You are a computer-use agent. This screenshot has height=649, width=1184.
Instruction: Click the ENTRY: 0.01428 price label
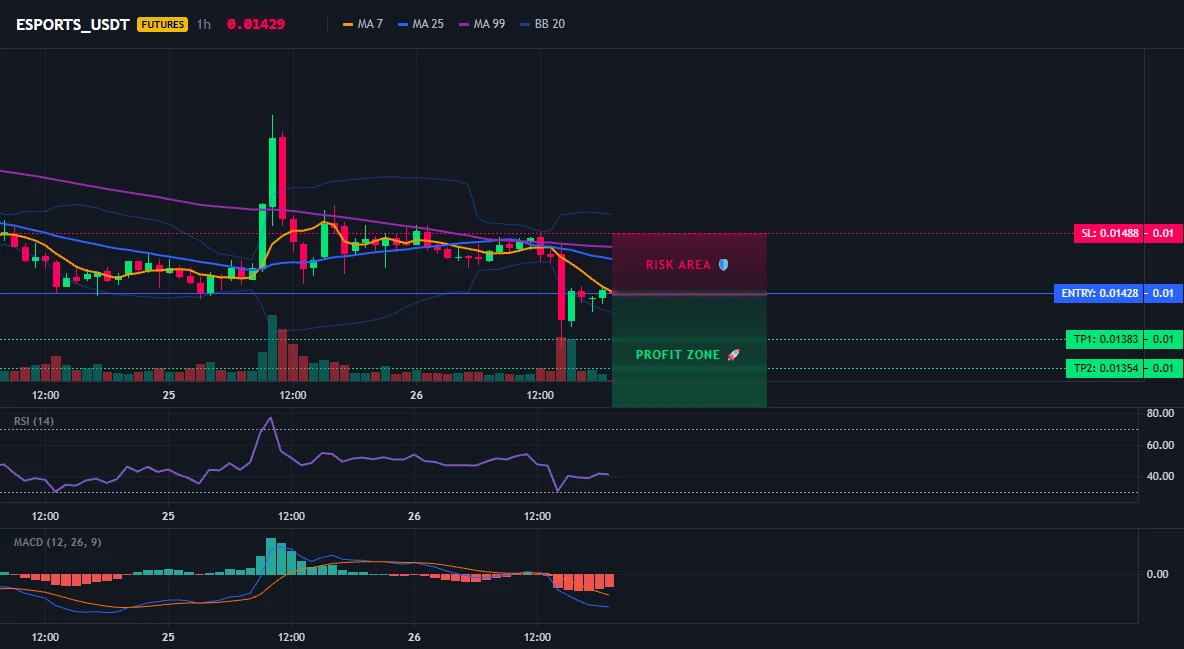point(1098,293)
